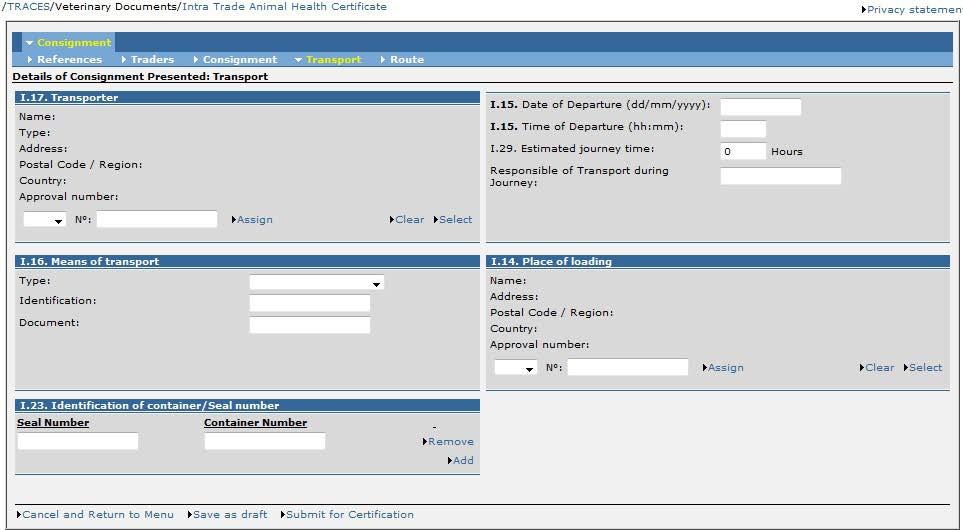The image size is (963, 530).
Task: Click the Means of transport Identification field
Action: point(310,303)
